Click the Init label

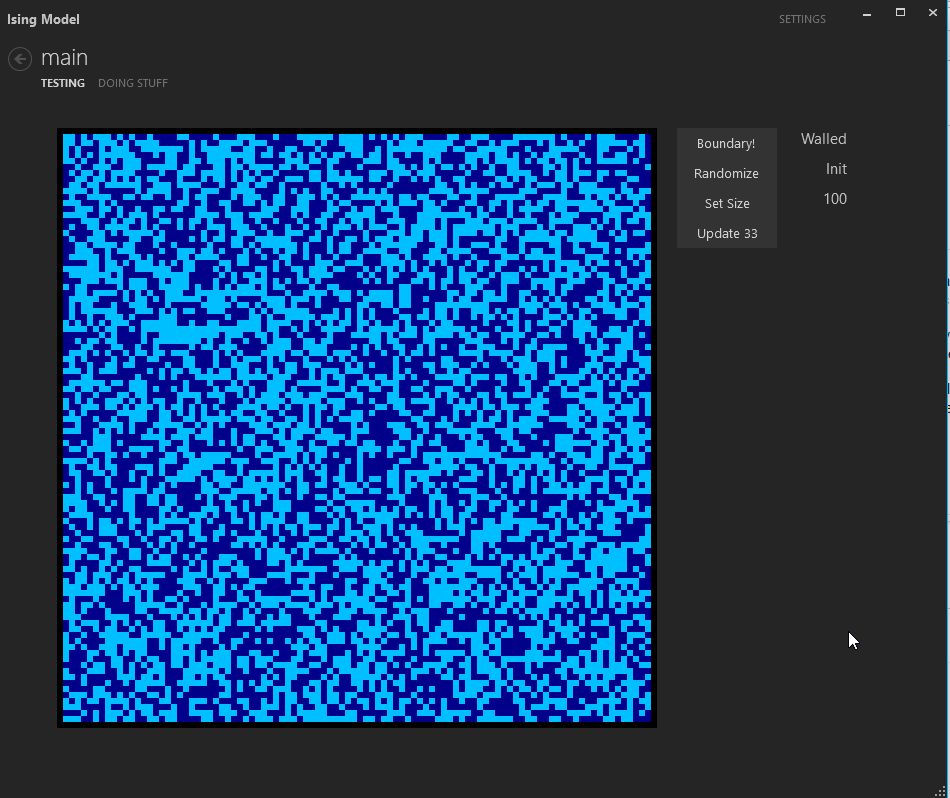click(x=836, y=169)
